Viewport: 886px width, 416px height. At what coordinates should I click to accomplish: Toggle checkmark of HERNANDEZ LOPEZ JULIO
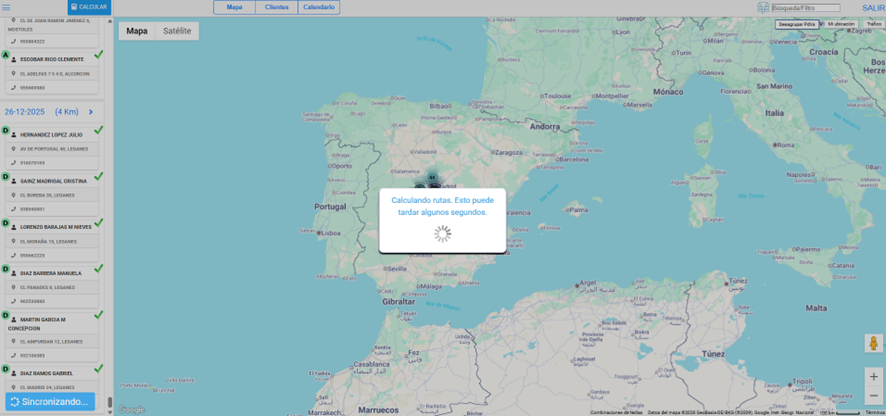point(98,130)
